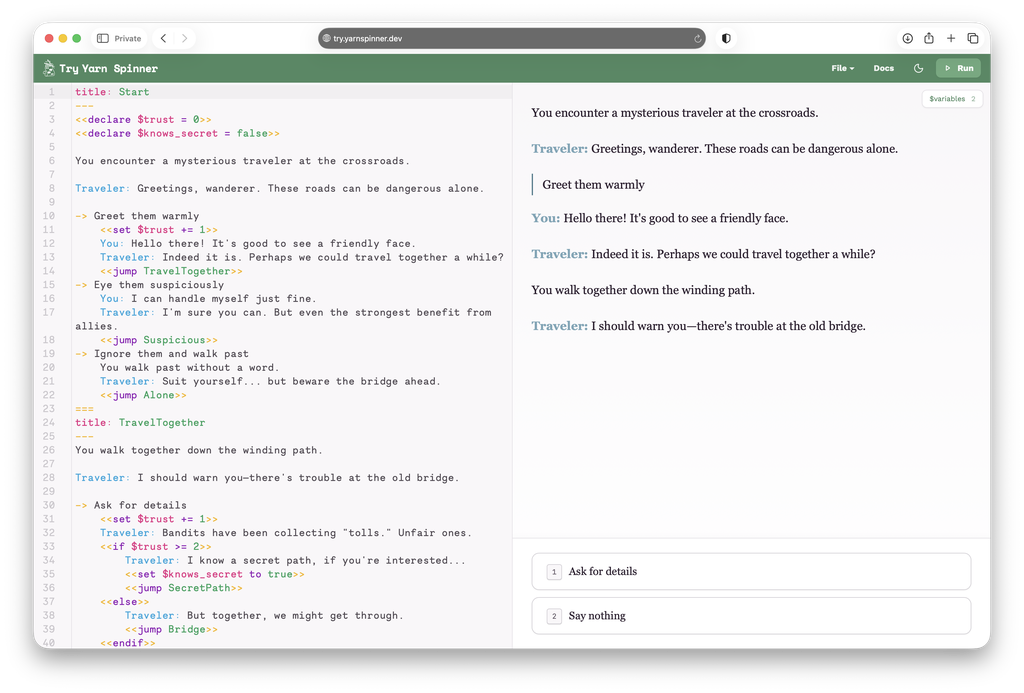This screenshot has width=1024, height=693.
Task: Open the Docs link
Action: tap(883, 68)
